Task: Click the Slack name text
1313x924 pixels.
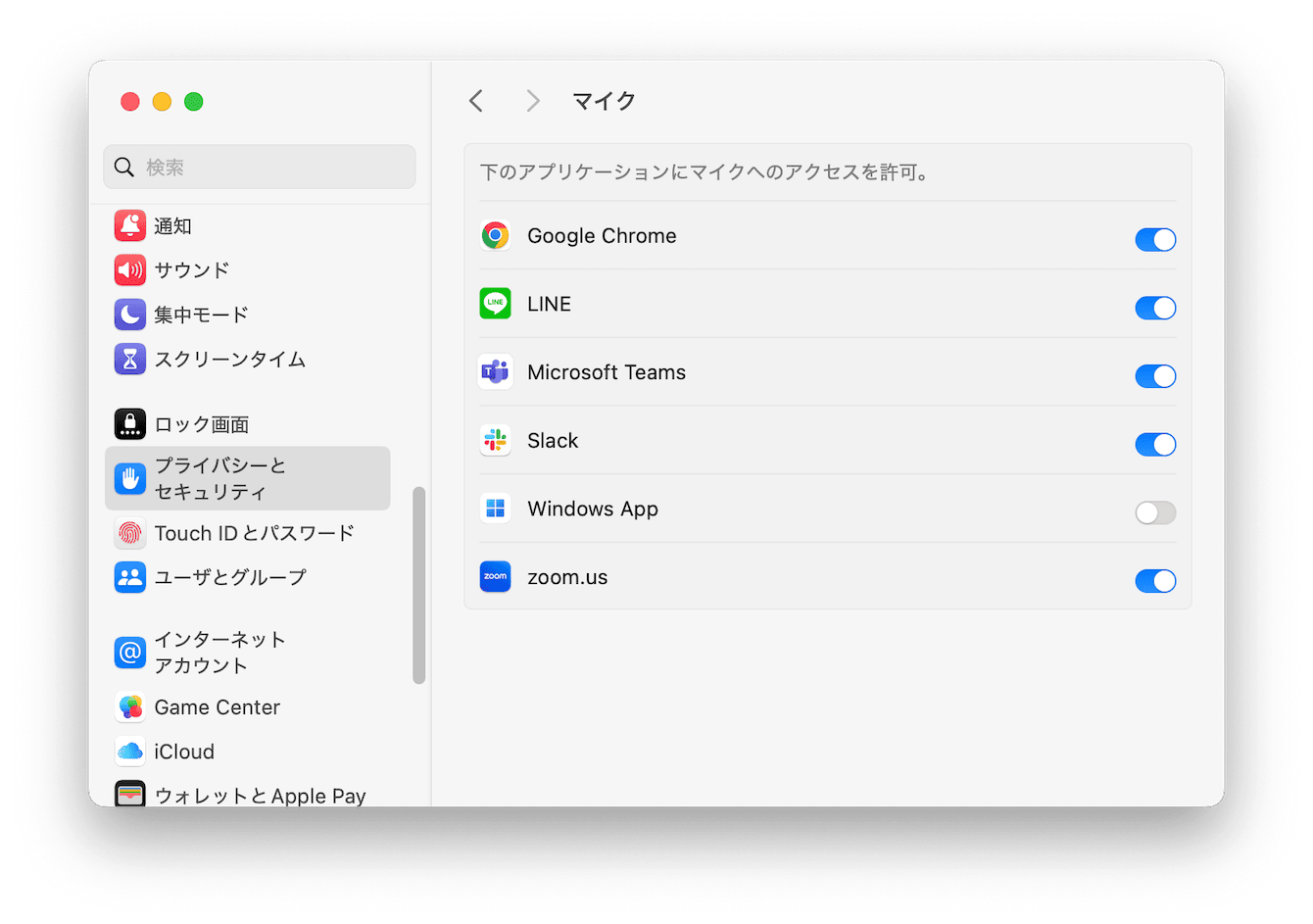Action: 553,441
